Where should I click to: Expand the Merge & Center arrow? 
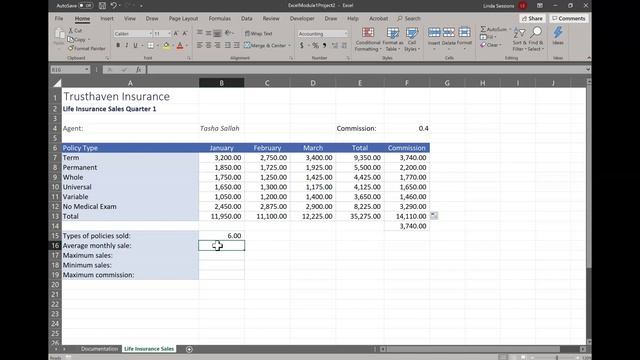(290, 46)
